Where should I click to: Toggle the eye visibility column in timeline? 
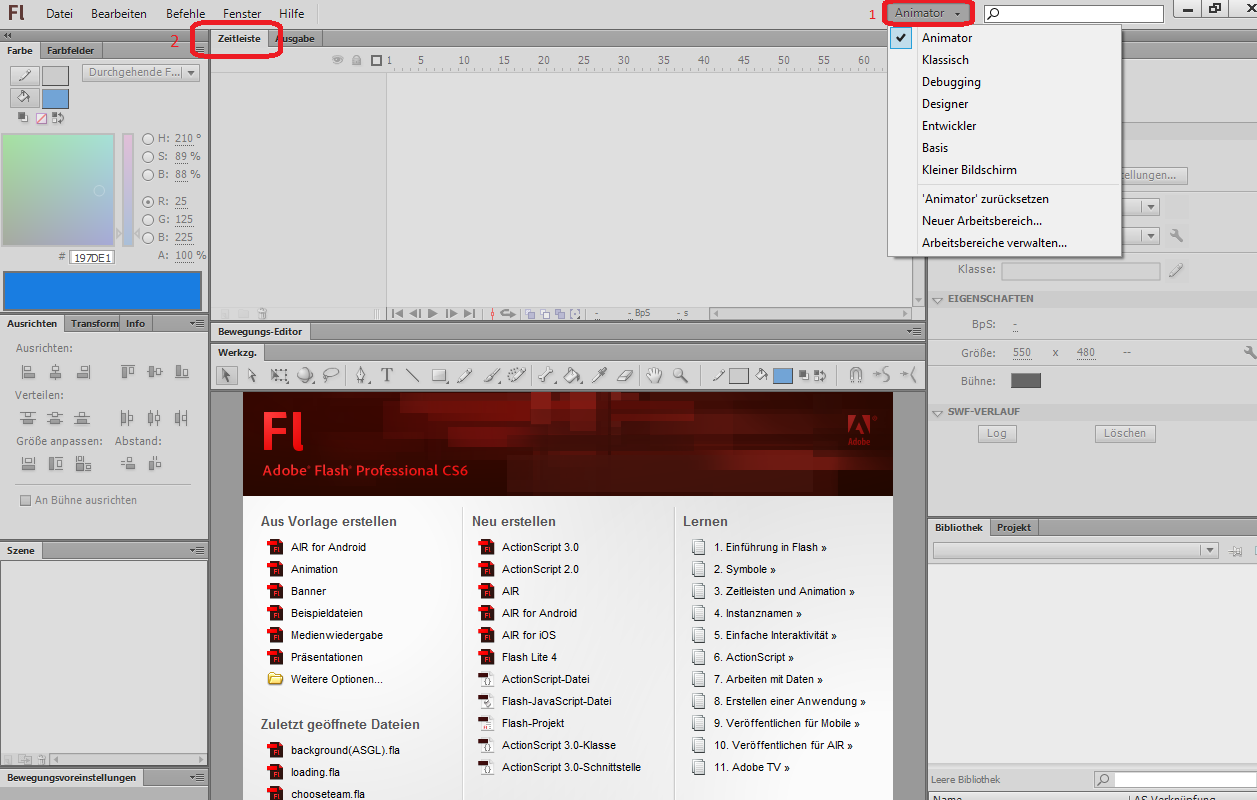coord(338,60)
